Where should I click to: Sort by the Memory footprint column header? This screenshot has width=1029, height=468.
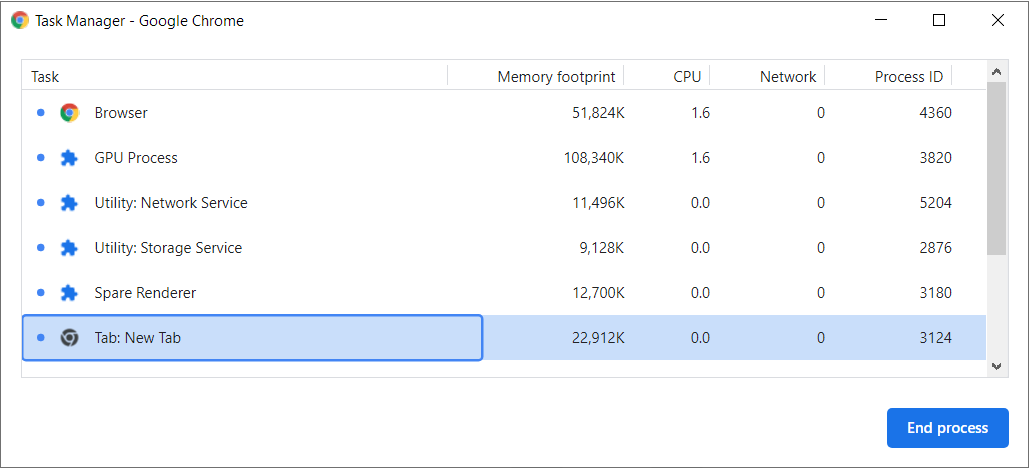(556, 77)
